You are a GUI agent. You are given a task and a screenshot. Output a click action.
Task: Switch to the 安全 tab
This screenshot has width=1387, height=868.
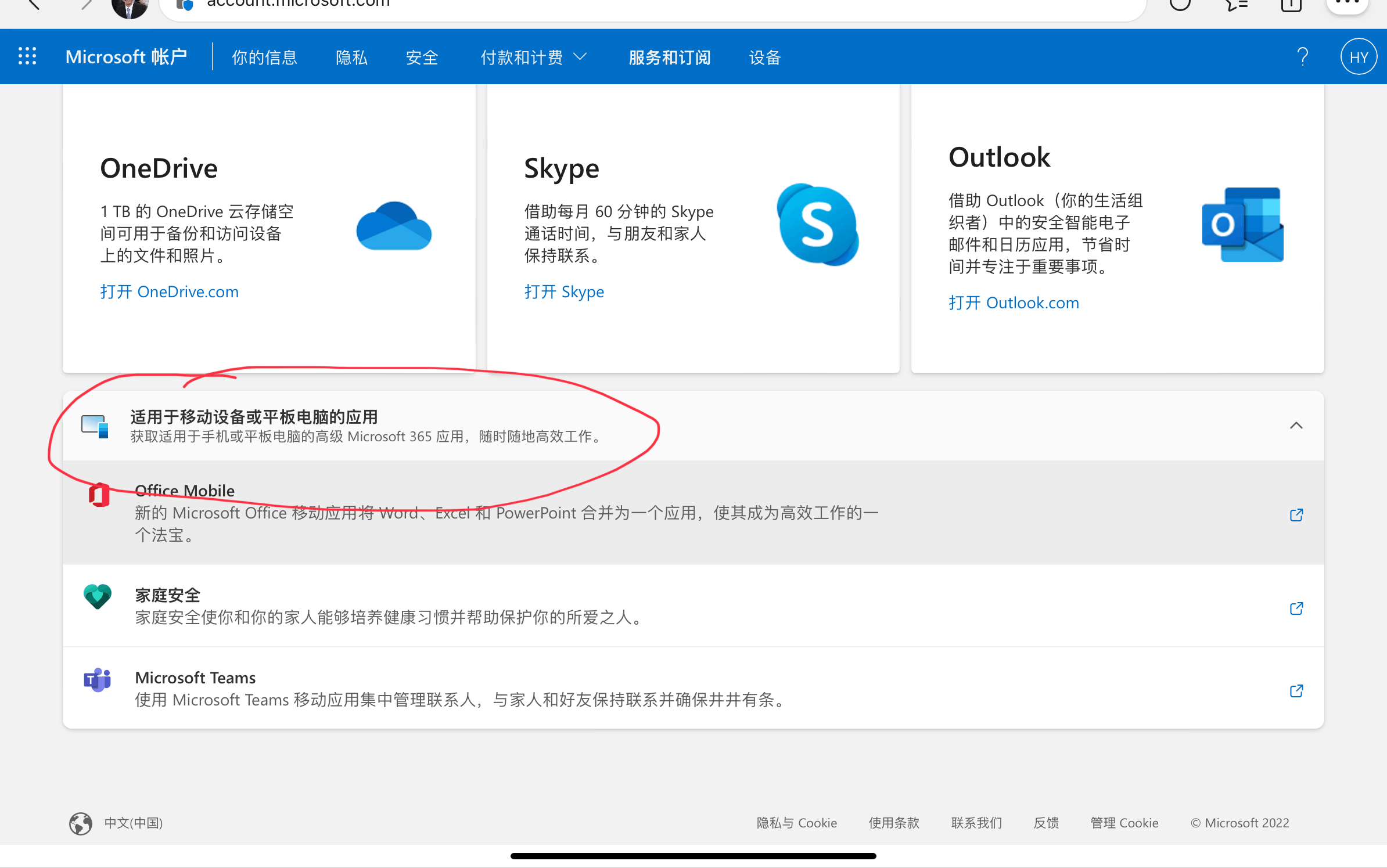click(x=422, y=57)
